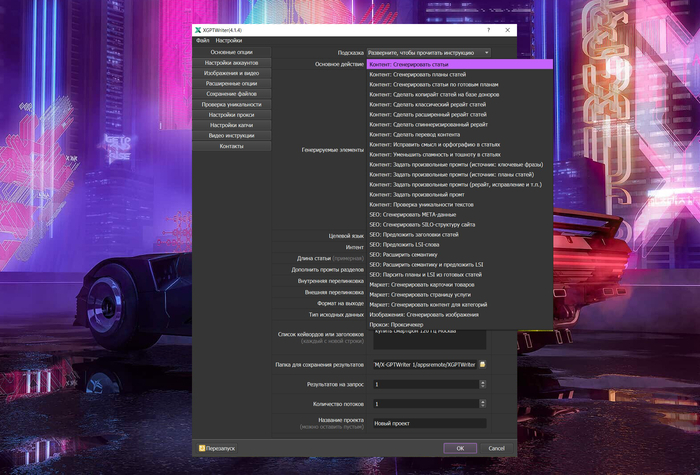The height and width of the screenshot is (475, 700).
Task: Click Количество потоков value field
Action: 426,404
